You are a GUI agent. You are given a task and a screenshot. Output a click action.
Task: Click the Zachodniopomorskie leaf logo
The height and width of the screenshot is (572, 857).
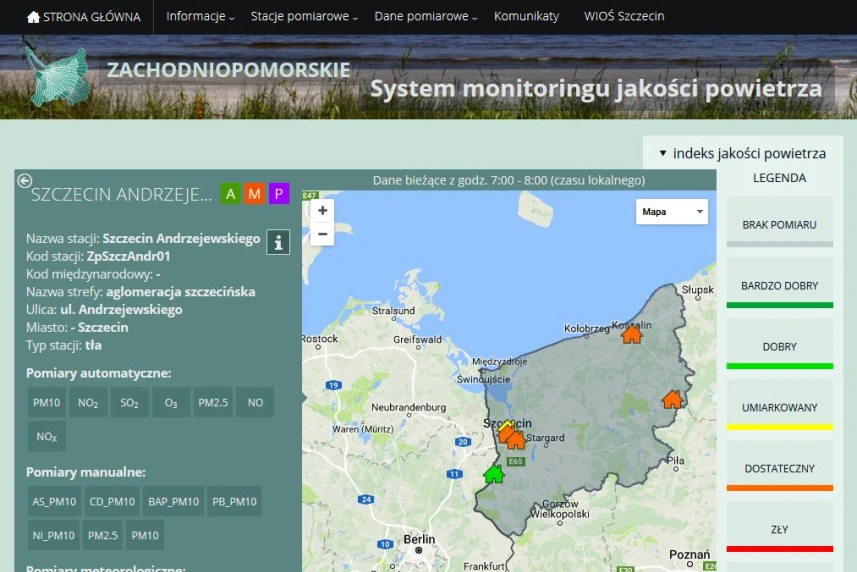pos(58,77)
